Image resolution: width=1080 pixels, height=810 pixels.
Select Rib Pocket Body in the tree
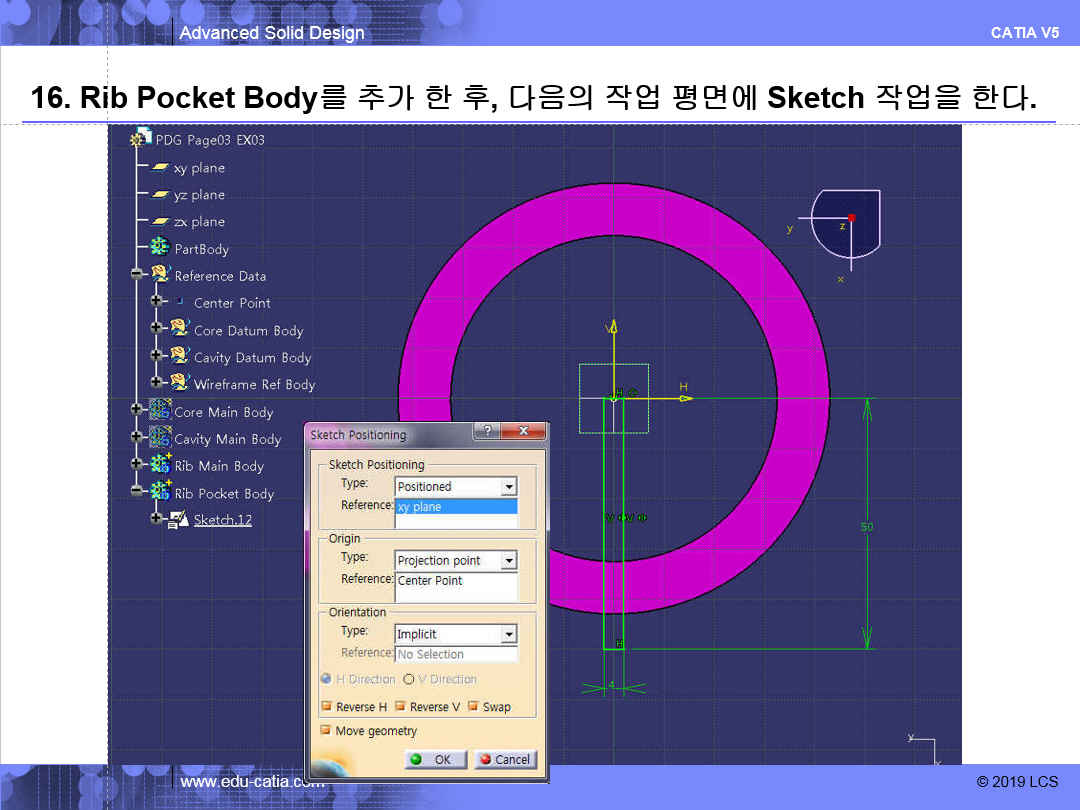pos(224,493)
